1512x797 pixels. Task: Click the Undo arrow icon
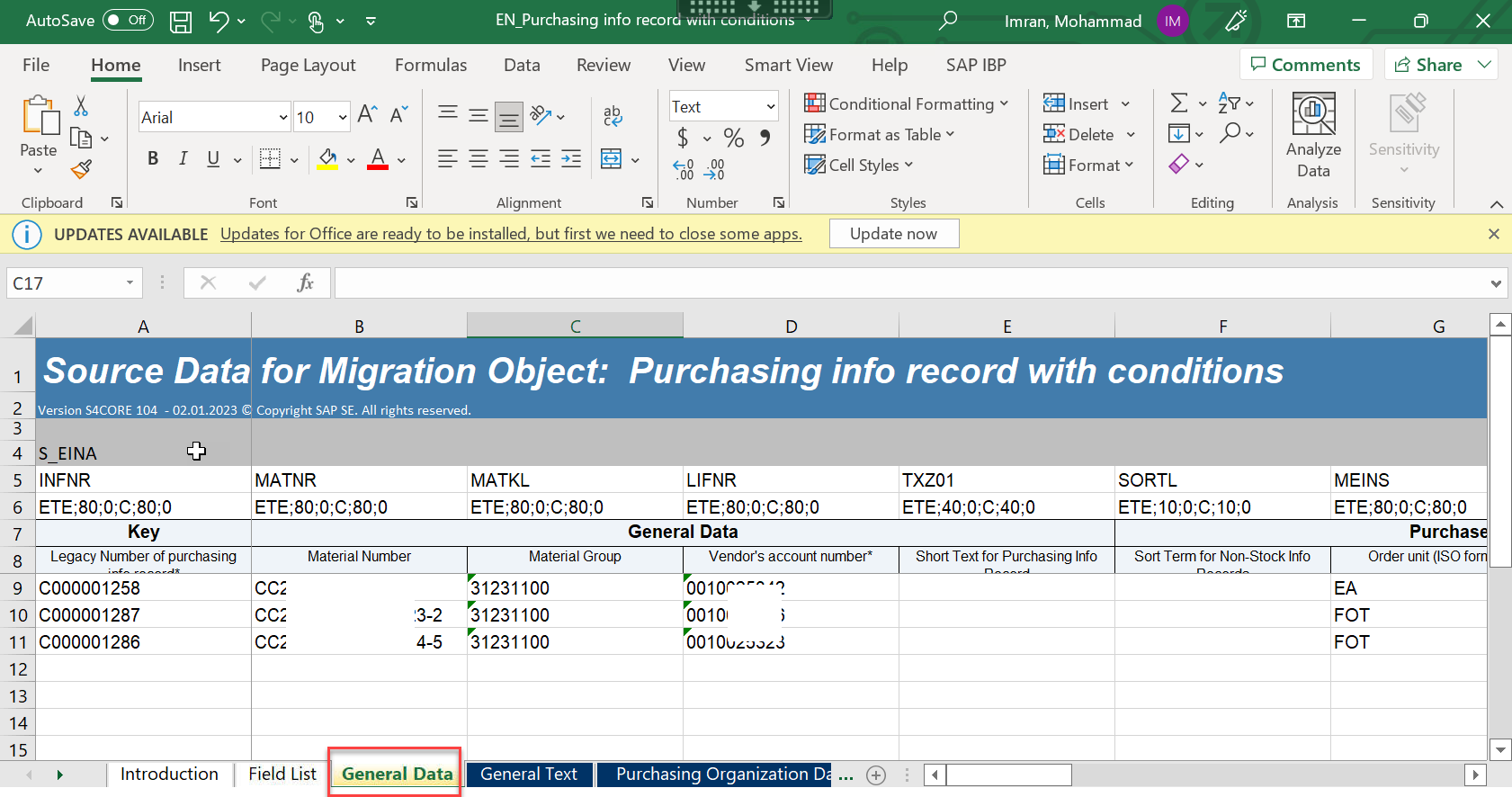[x=219, y=21]
